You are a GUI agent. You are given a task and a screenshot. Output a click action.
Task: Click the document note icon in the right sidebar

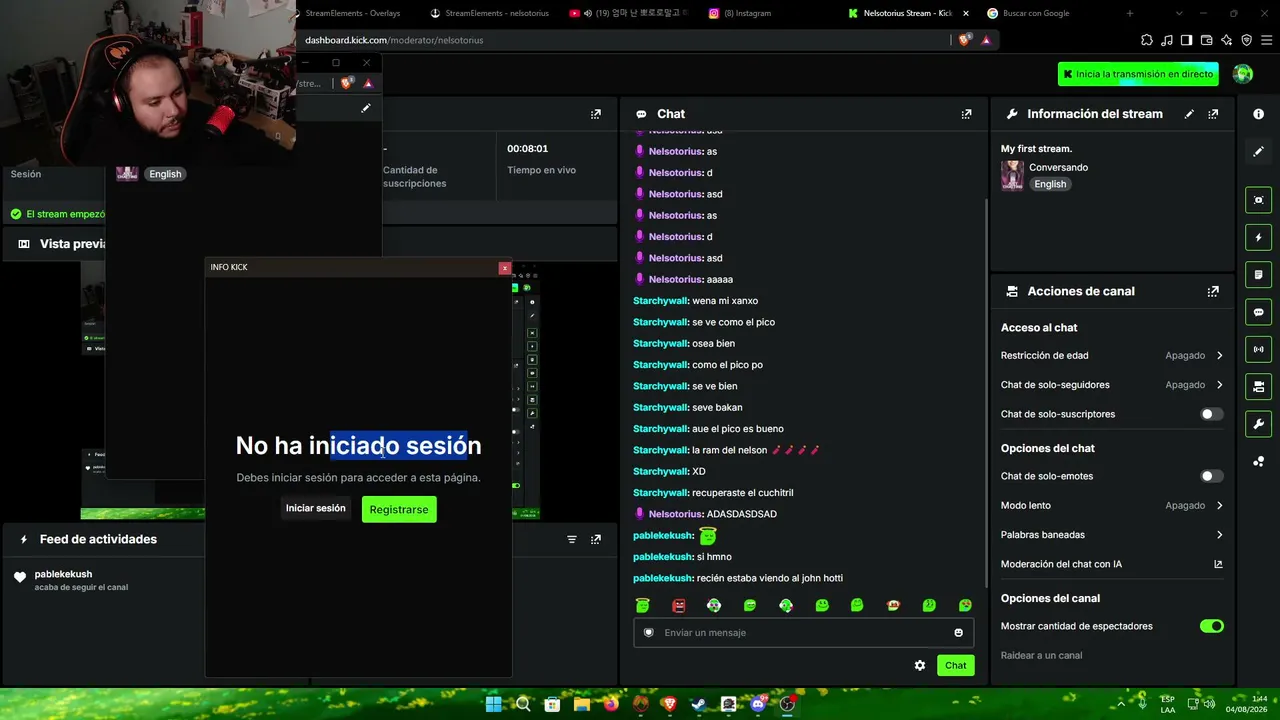(1259, 275)
